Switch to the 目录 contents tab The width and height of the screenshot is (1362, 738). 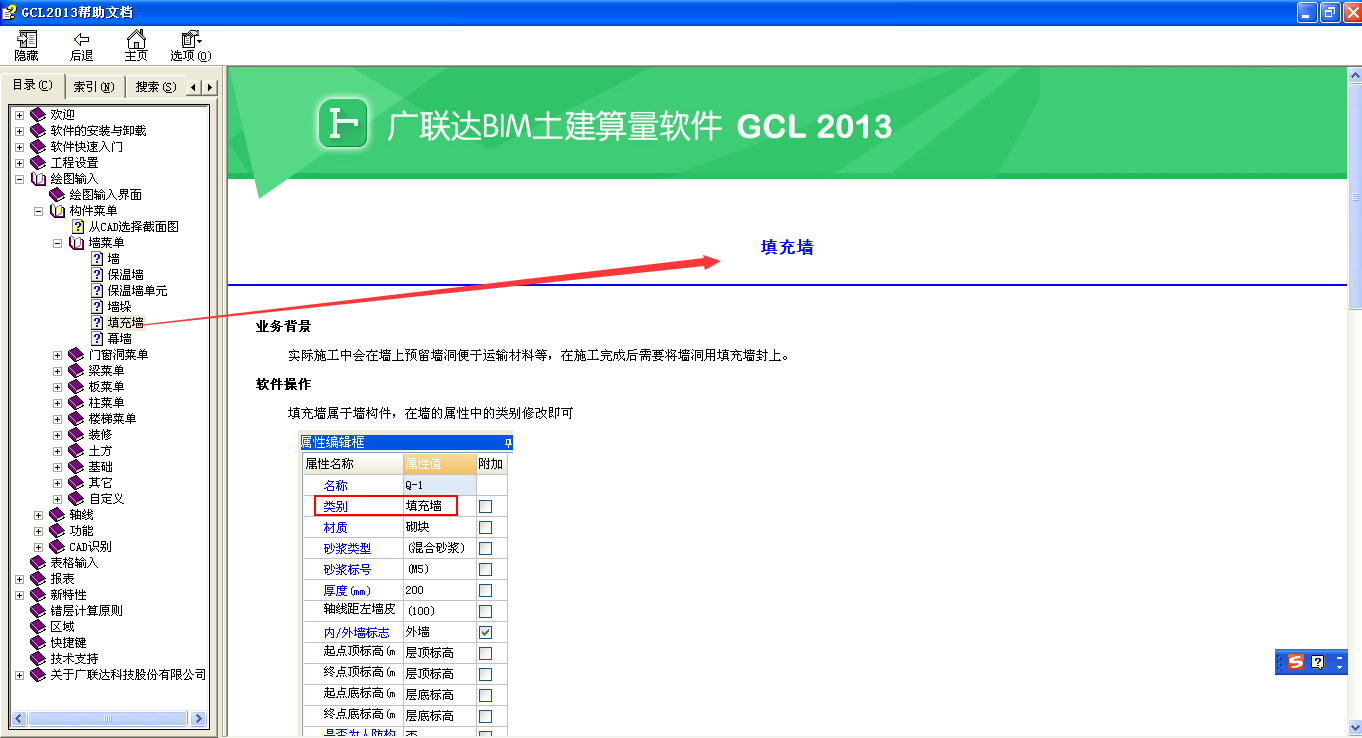click(32, 85)
